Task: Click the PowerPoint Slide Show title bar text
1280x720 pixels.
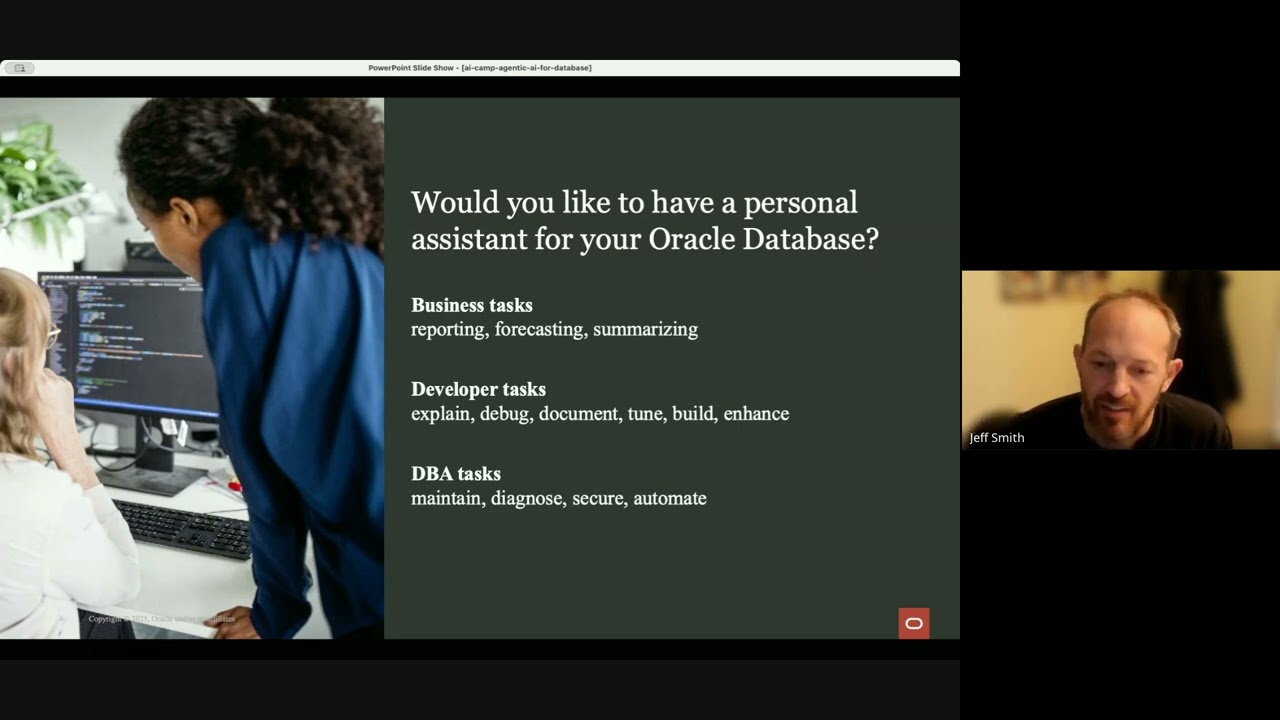Action: pyautogui.click(x=480, y=68)
